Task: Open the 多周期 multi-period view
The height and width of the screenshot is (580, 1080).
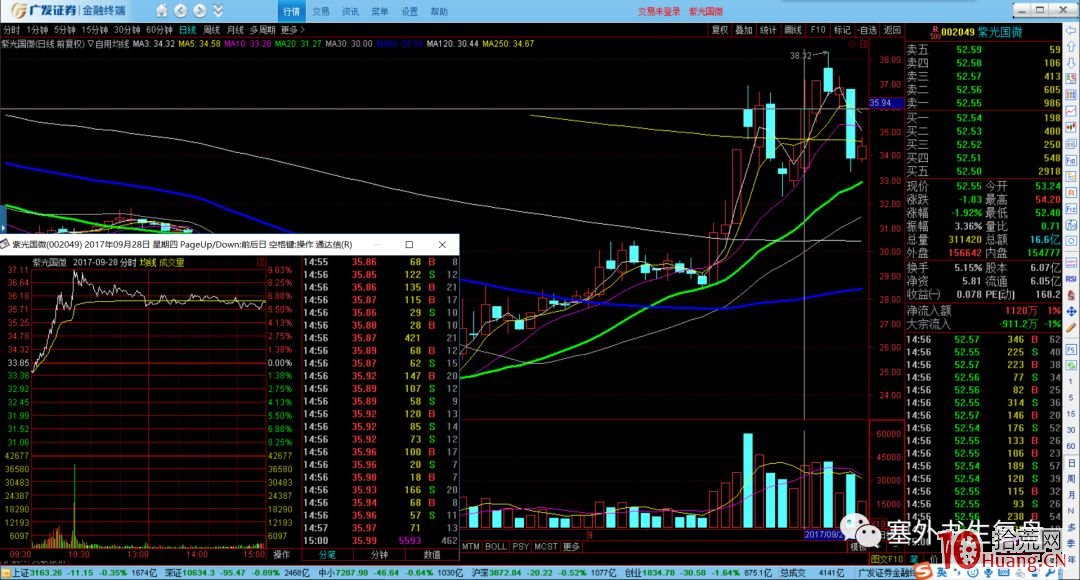Action: pos(262,30)
